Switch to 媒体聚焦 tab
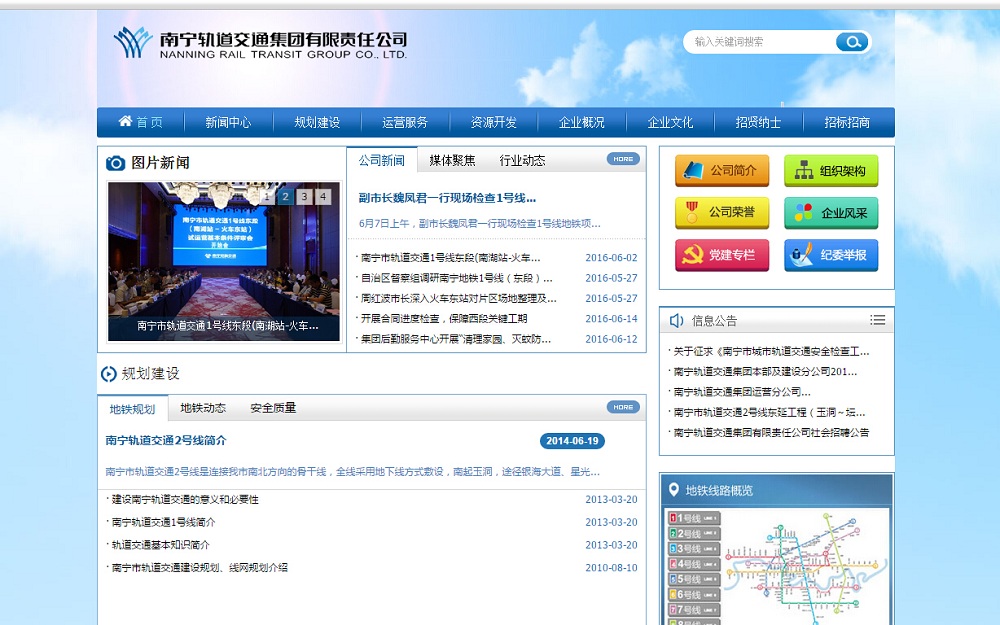Screen dimensions: 1000x625 tap(452, 161)
